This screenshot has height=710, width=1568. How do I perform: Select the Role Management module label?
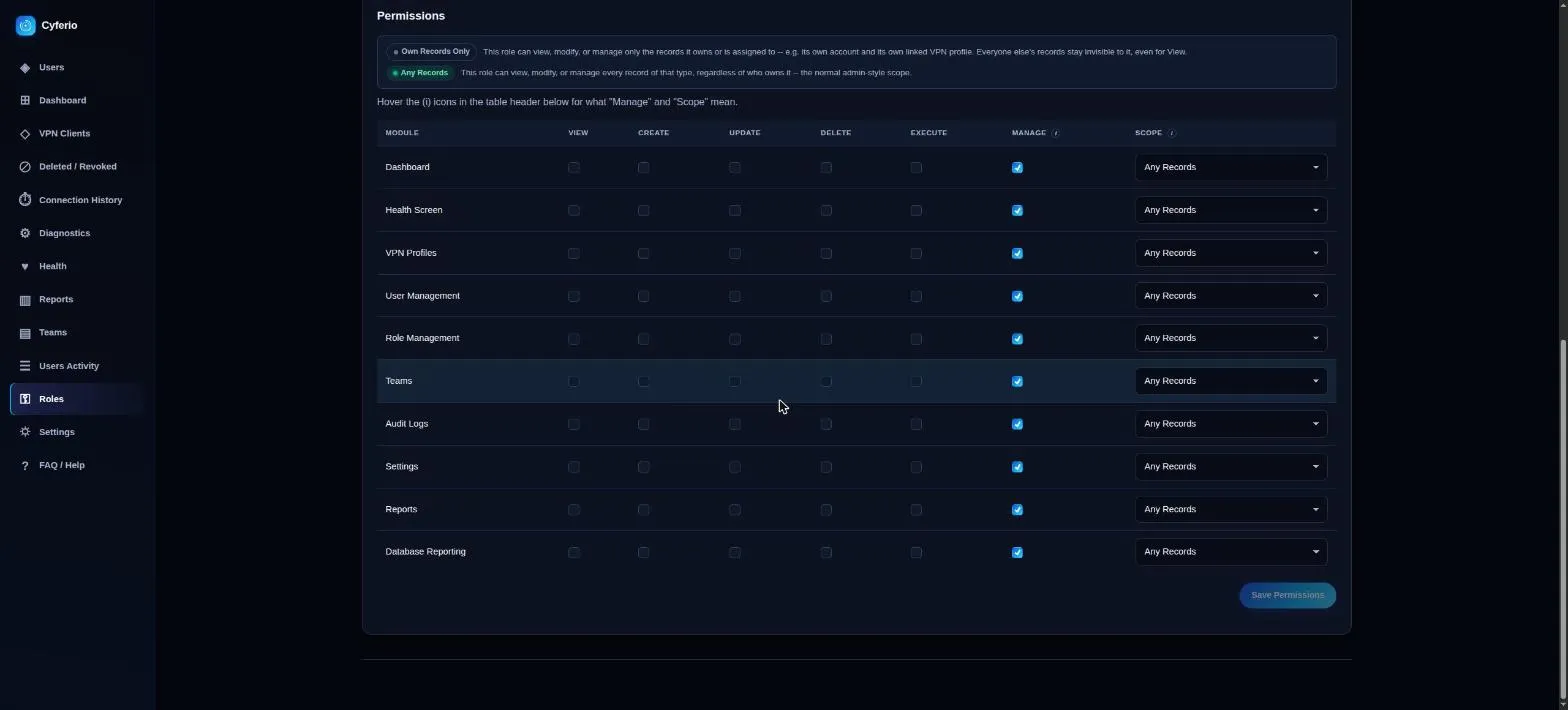pos(422,338)
